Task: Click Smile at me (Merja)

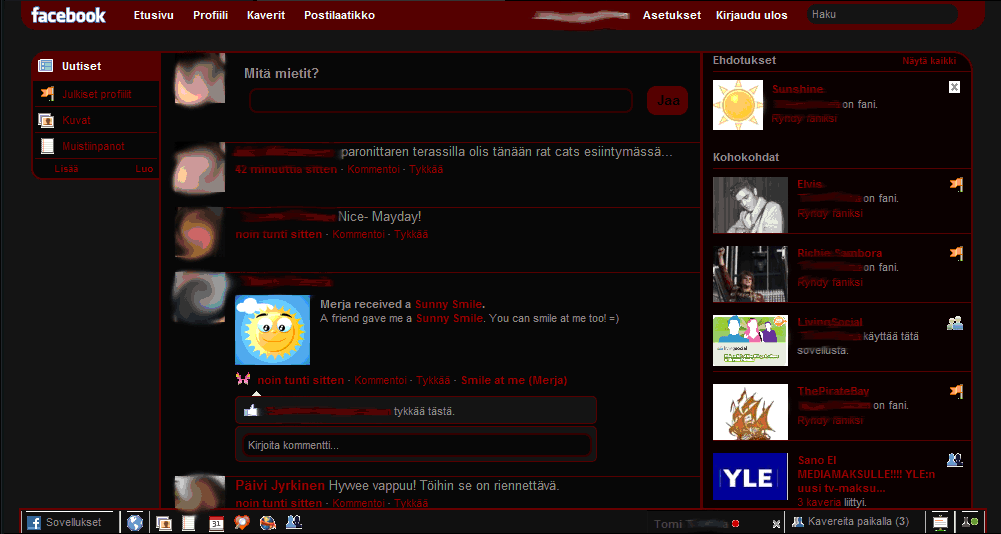Action: click(x=514, y=380)
